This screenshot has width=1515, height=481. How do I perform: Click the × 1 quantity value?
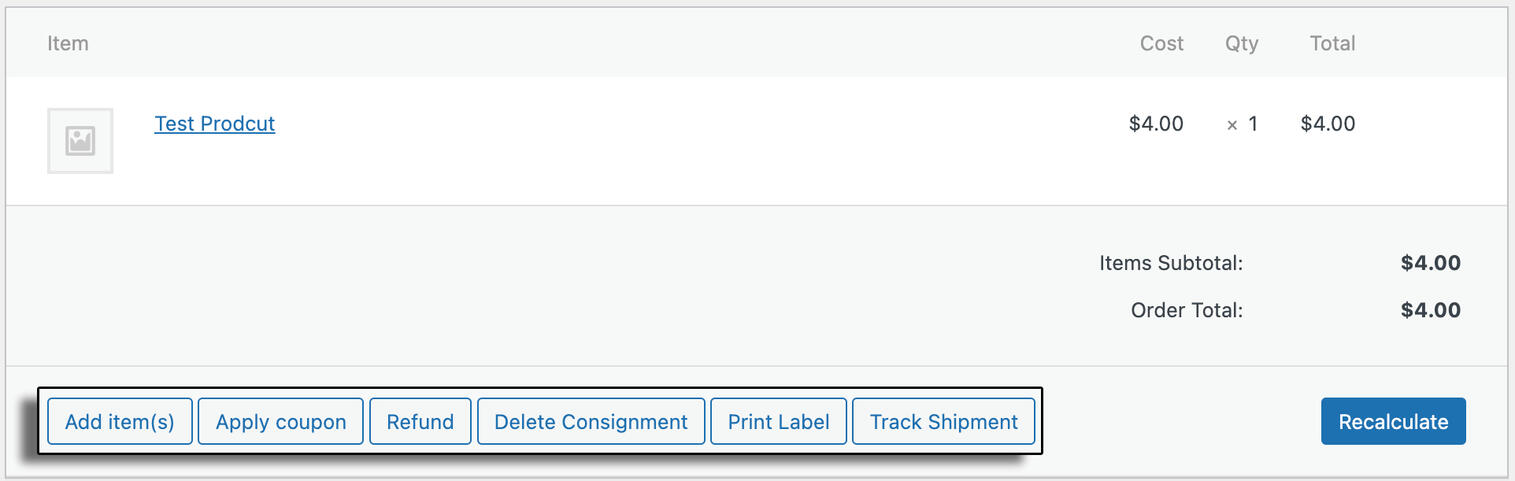point(1242,124)
